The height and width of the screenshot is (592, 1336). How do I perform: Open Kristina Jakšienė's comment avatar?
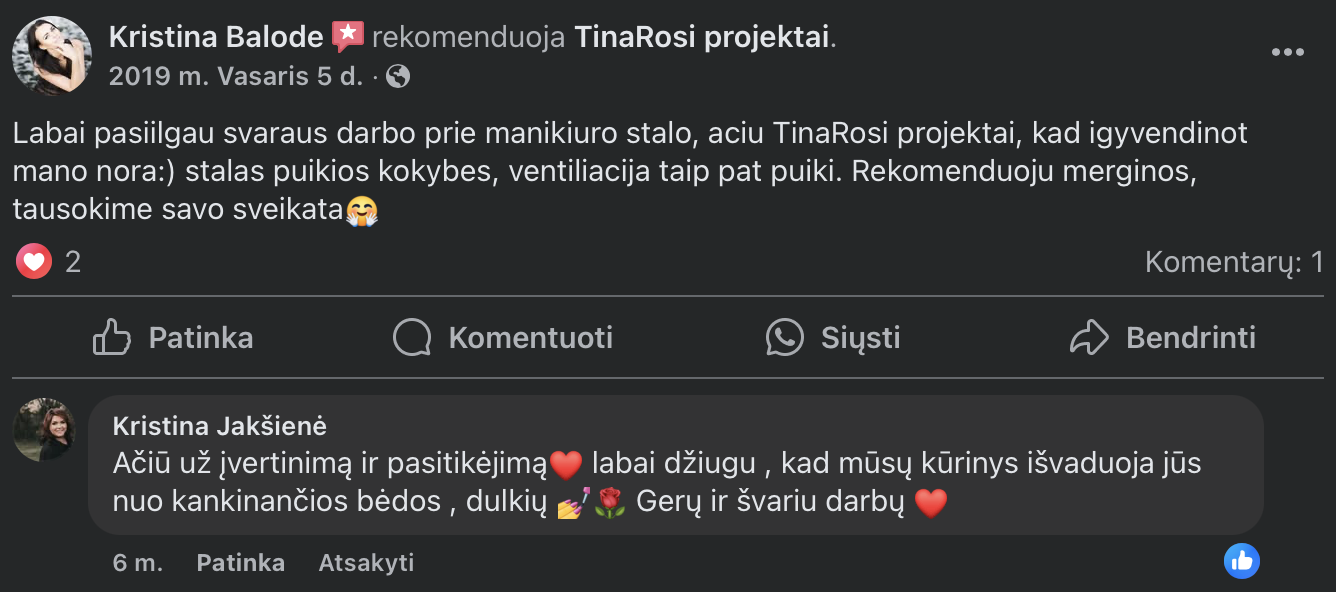tap(44, 430)
